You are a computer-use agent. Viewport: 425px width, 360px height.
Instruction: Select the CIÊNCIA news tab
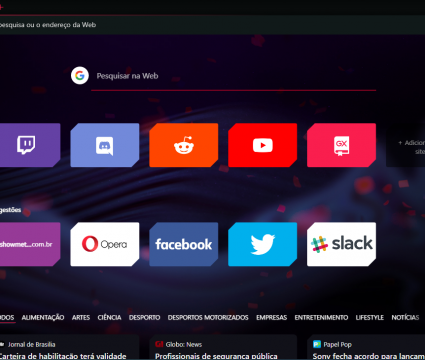(109, 318)
